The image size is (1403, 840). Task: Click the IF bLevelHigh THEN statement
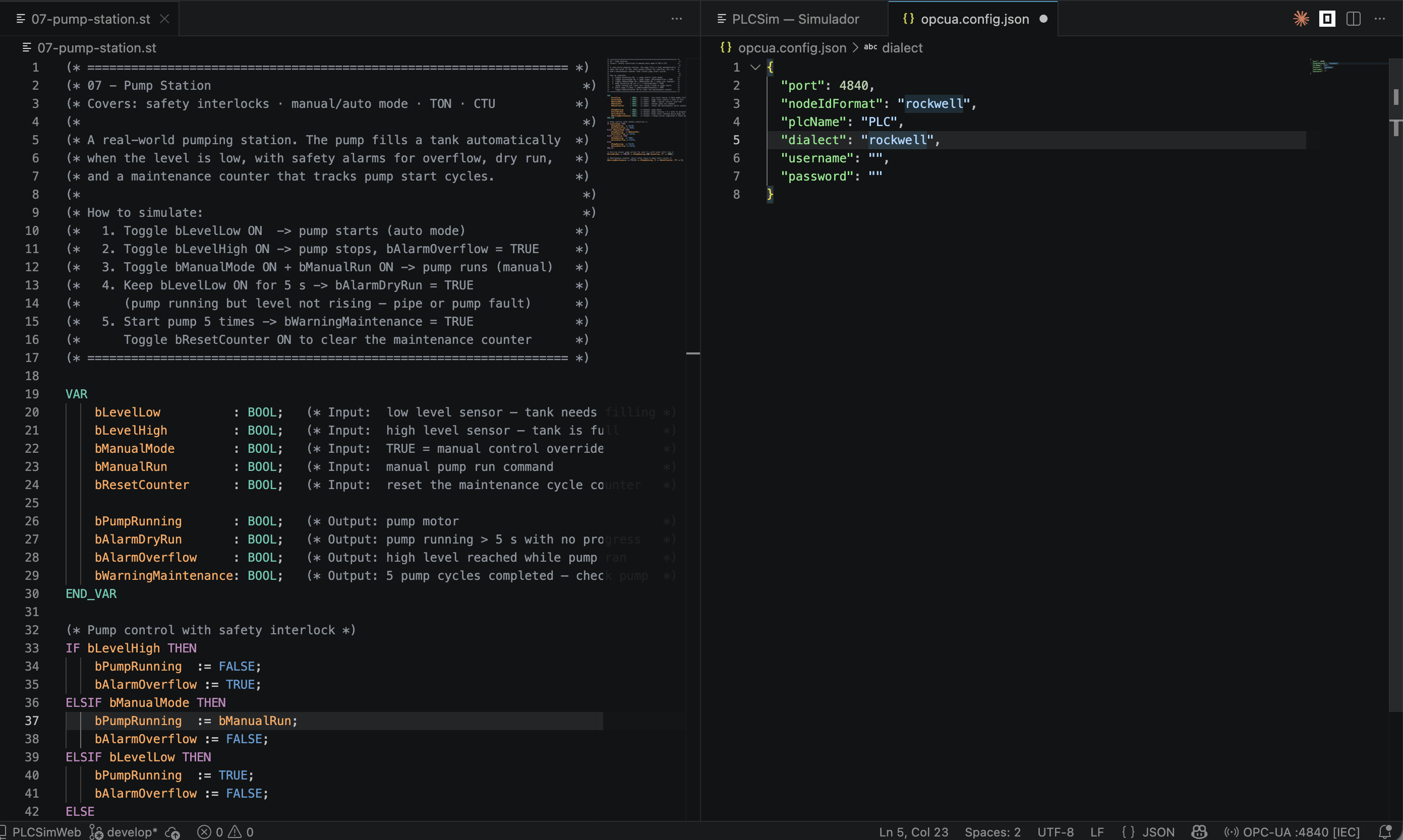(x=131, y=647)
